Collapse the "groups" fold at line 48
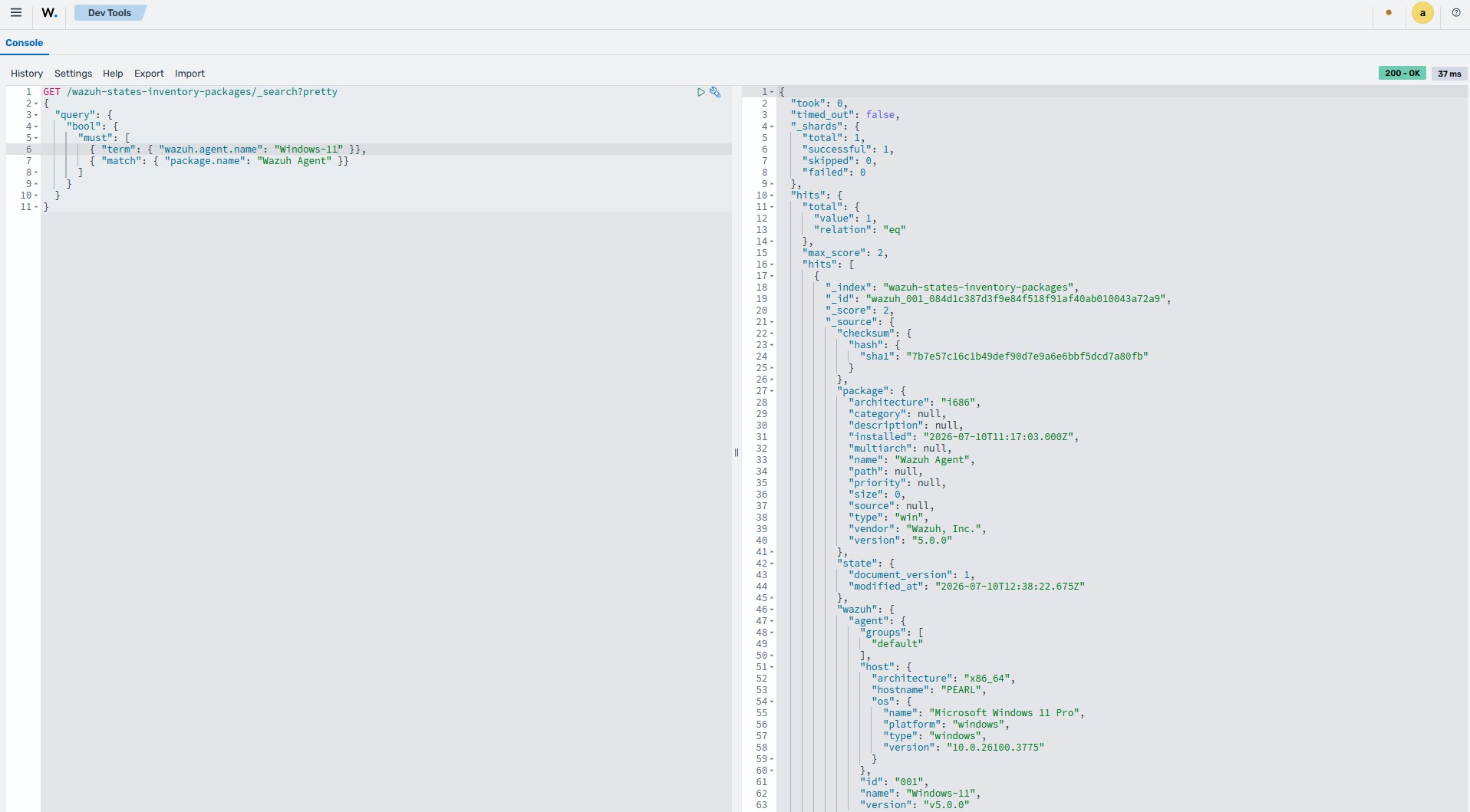Screen dimensions: 1470x812 tap(772, 633)
